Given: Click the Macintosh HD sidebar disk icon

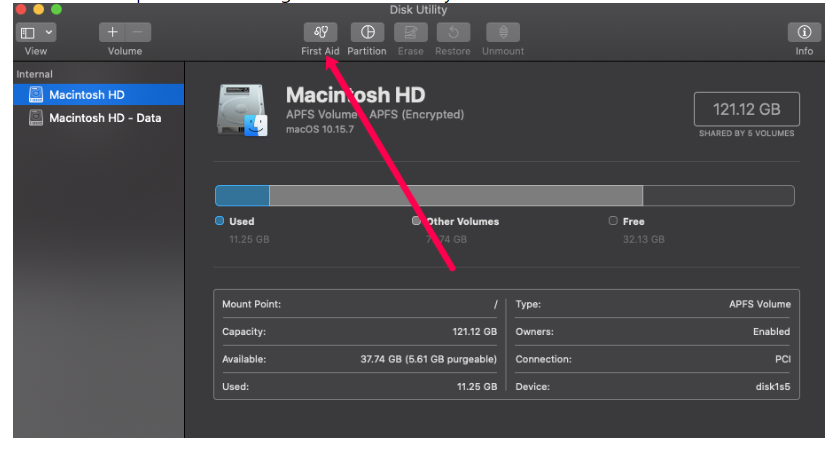Looking at the screenshot, I should pos(36,95).
